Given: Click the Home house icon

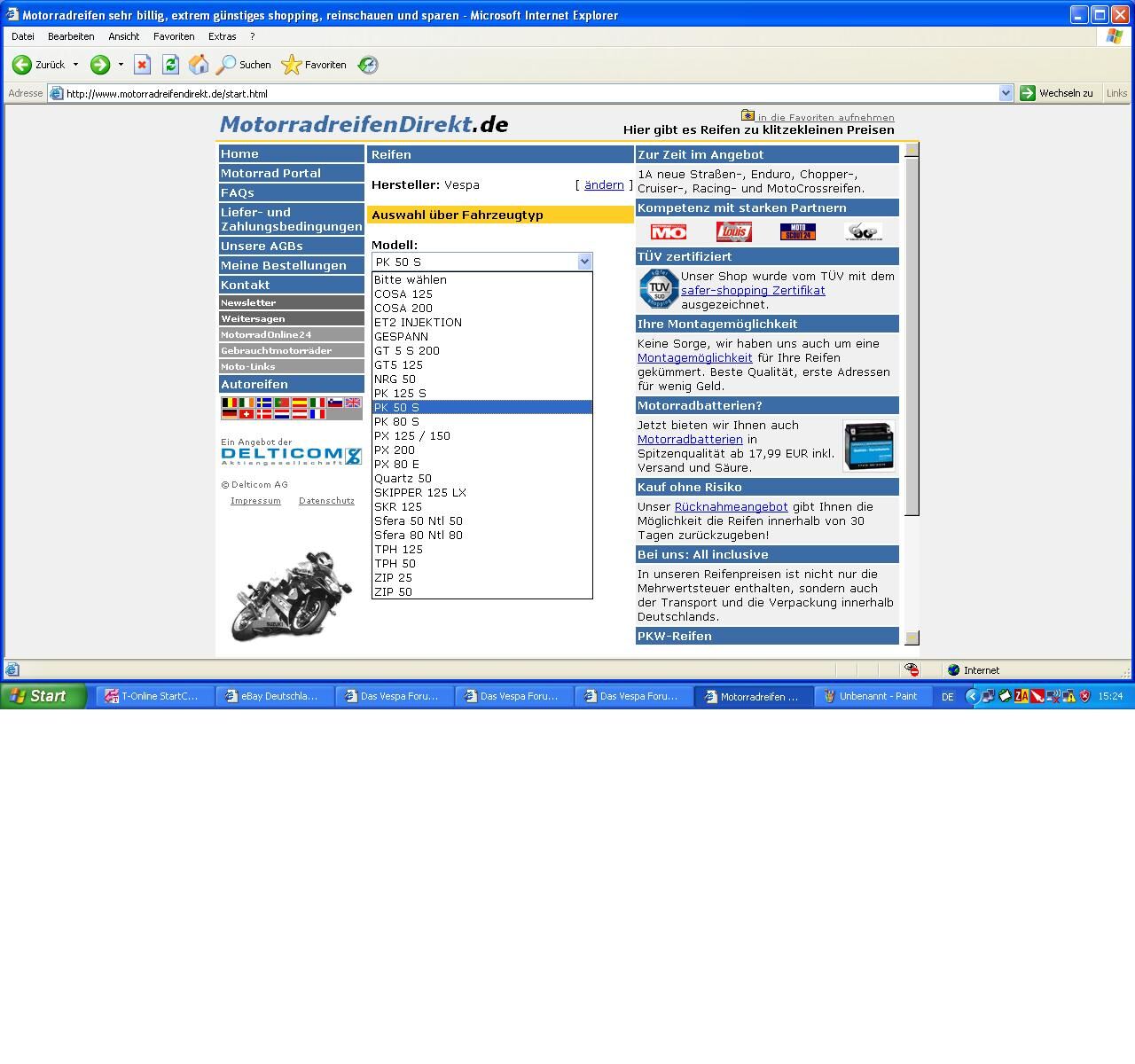Looking at the screenshot, I should (199, 65).
